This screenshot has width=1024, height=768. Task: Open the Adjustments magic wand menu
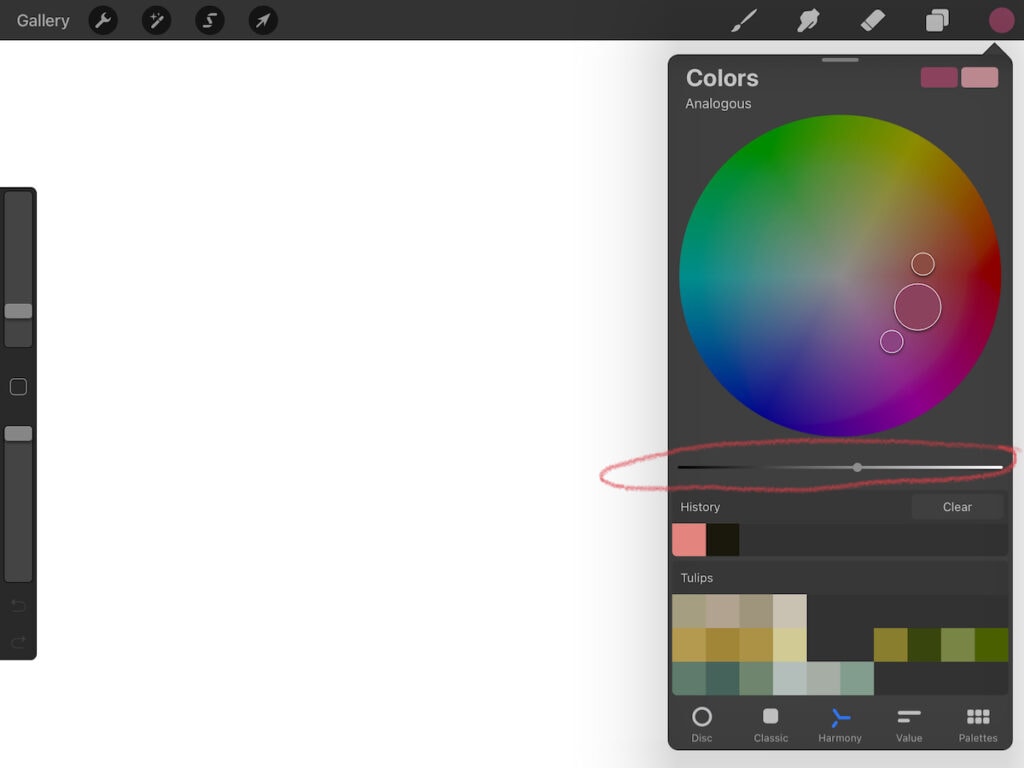[x=157, y=20]
